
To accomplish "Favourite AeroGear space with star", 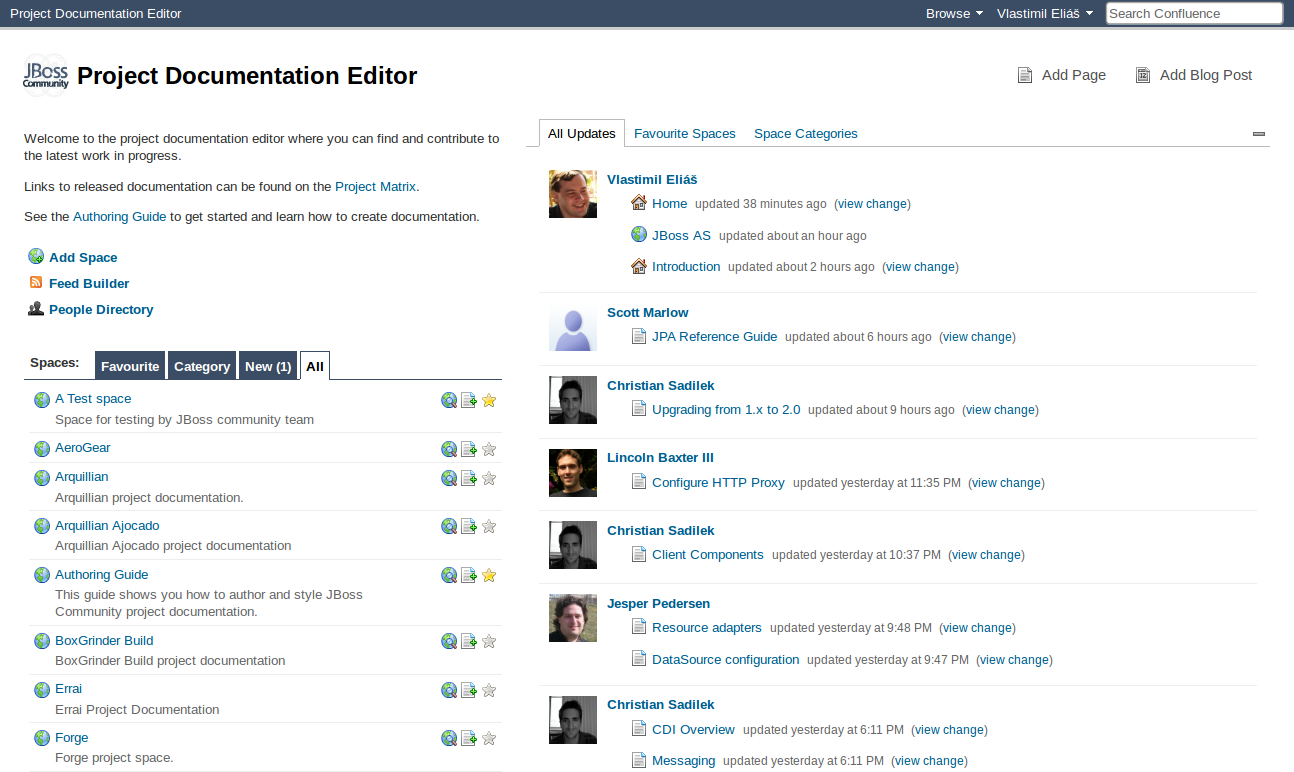I will pyautogui.click(x=489, y=449).
